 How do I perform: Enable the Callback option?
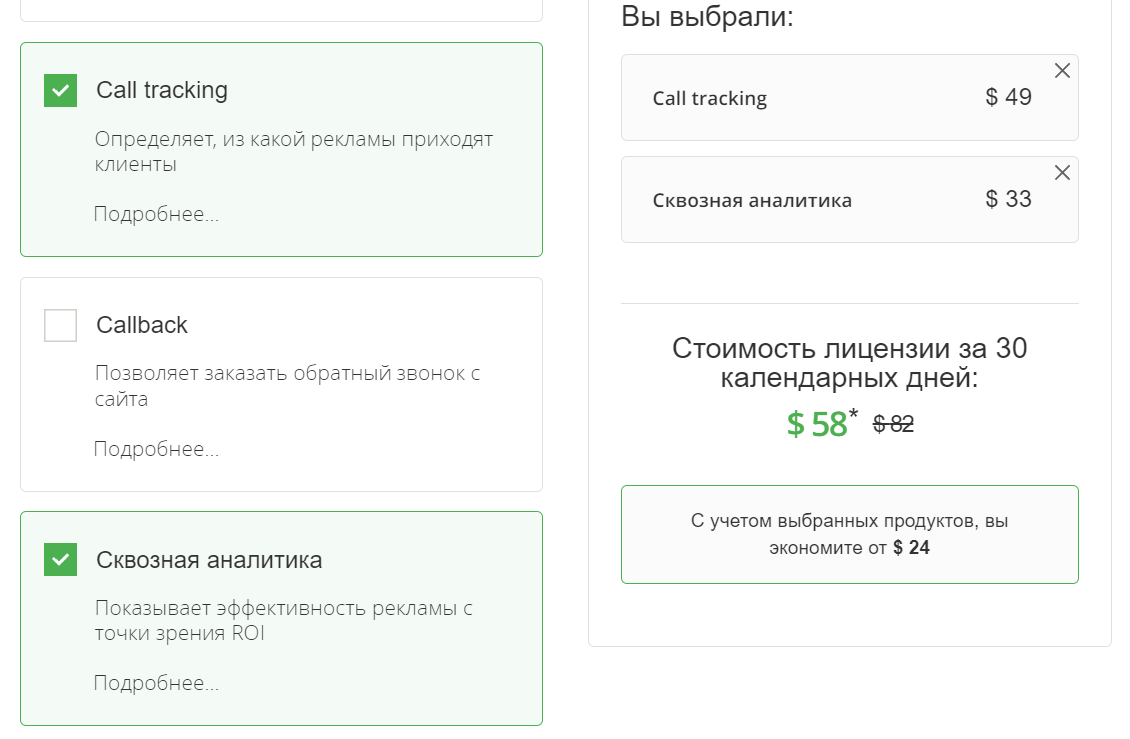[60, 325]
